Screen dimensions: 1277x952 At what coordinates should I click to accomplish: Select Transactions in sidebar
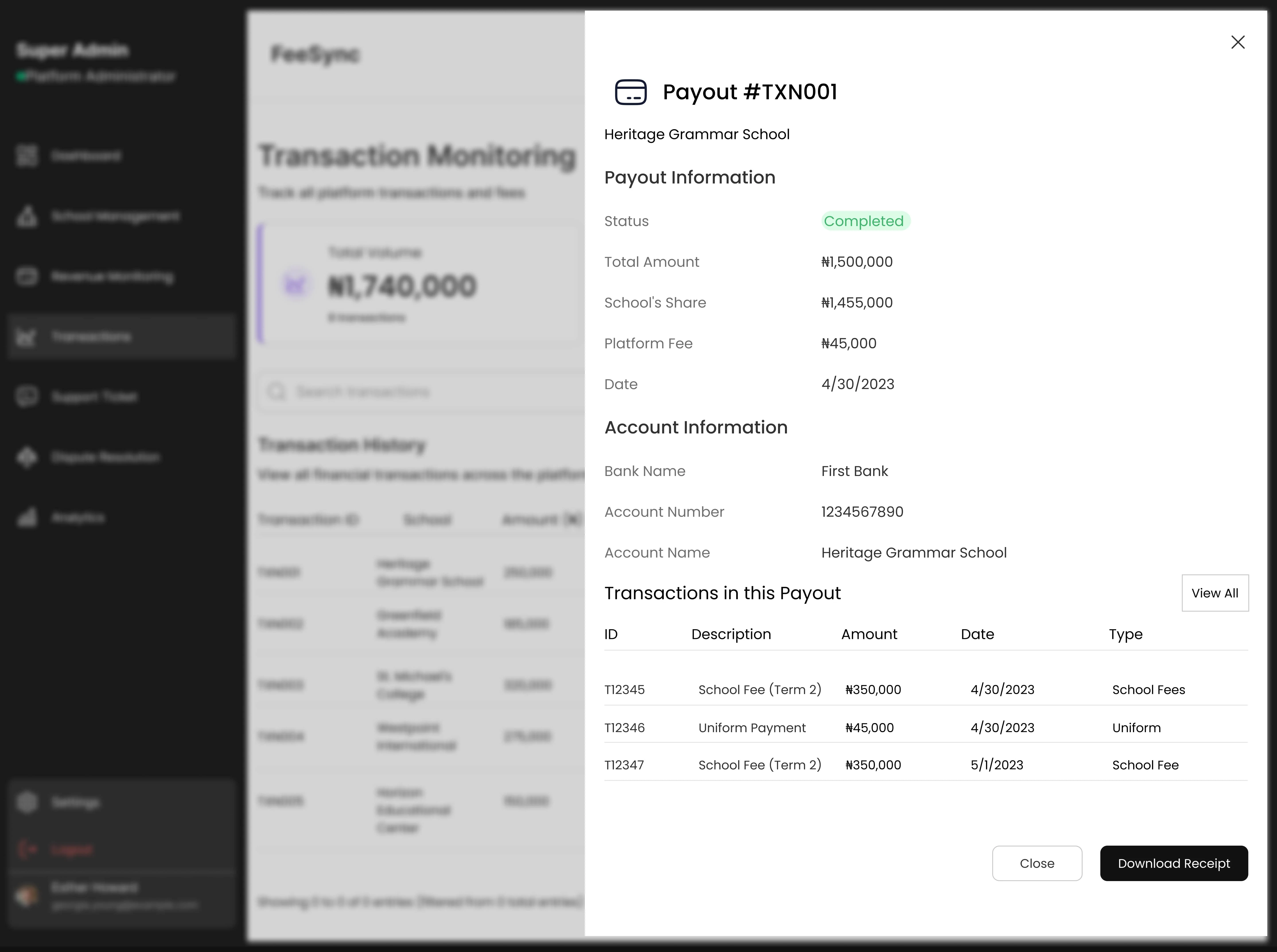(x=122, y=337)
